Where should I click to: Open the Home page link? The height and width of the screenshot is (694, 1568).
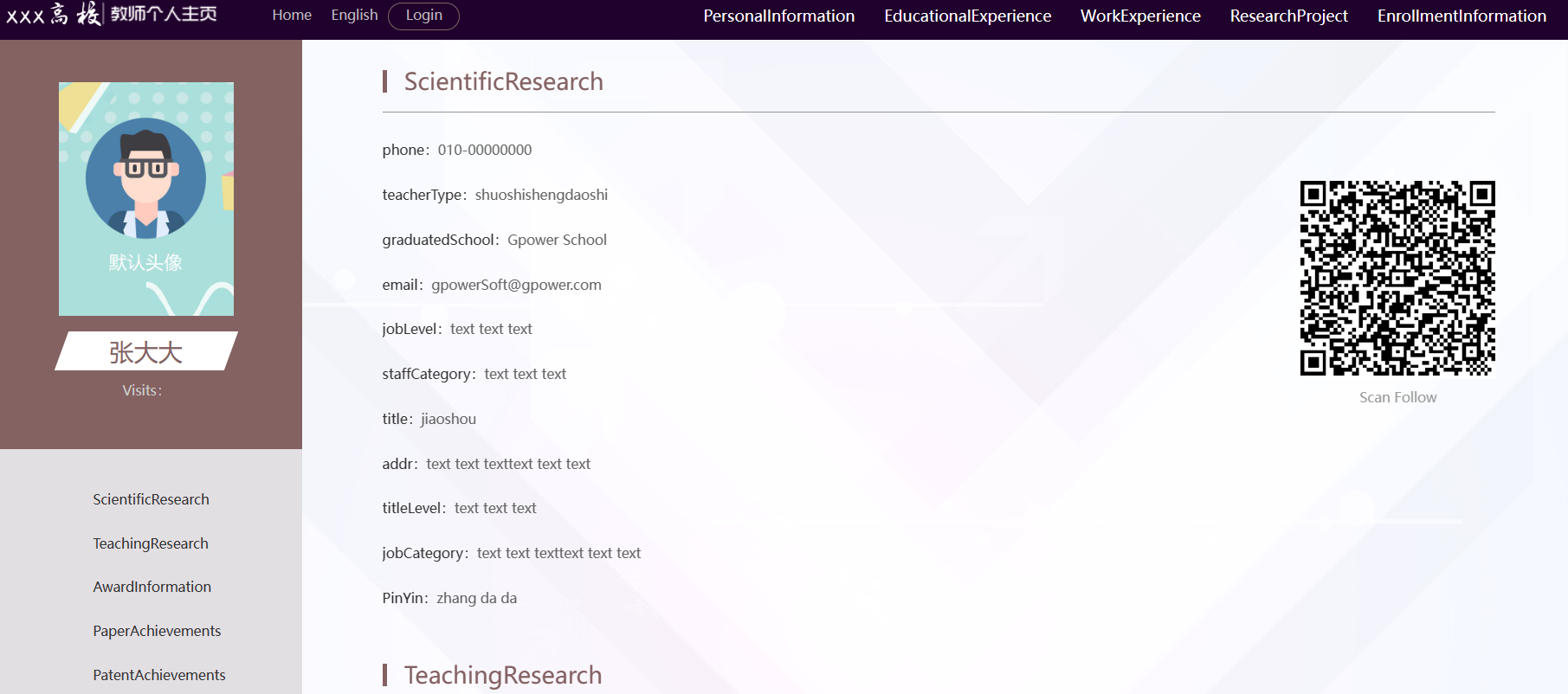pyautogui.click(x=292, y=16)
